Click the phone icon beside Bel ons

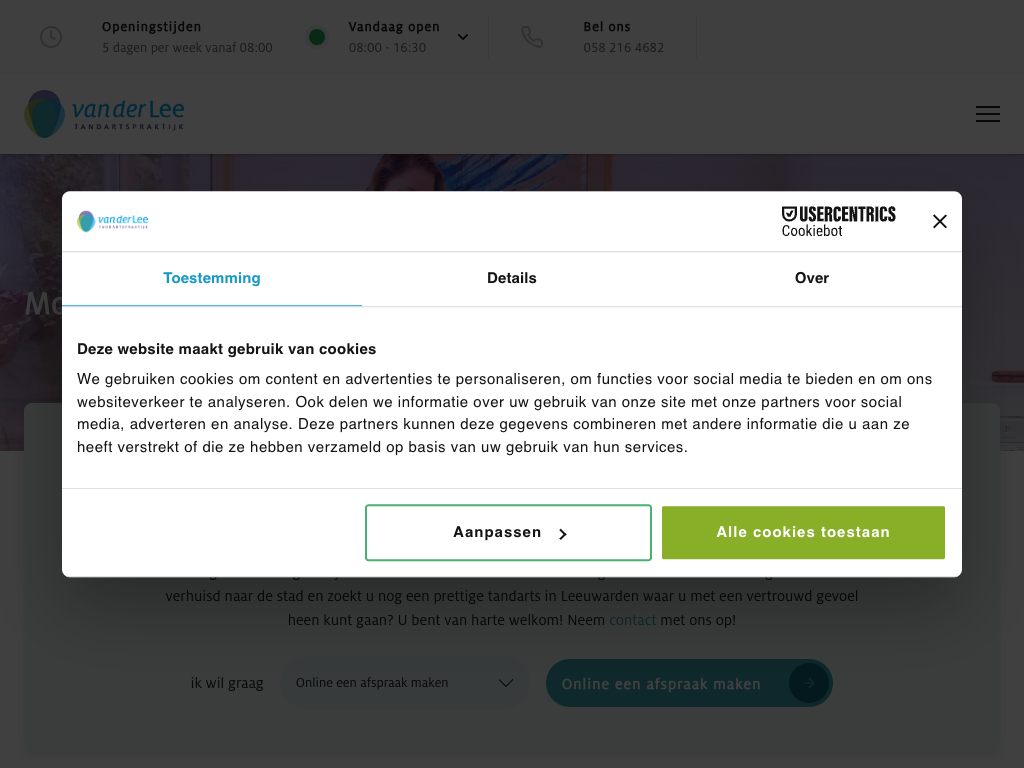(532, 37)
